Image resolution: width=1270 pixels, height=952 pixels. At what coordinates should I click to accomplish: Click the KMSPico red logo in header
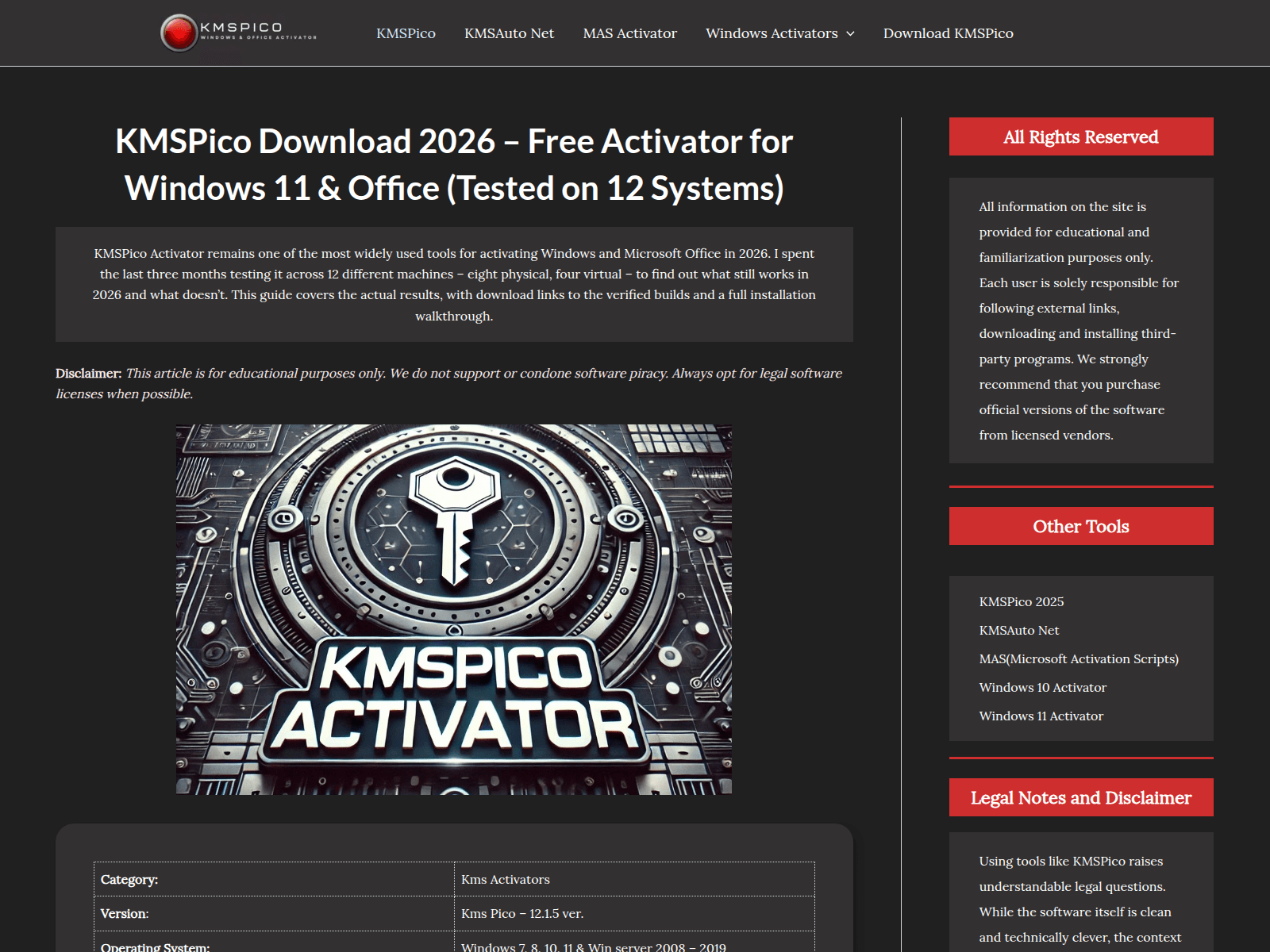pos(238,33)
